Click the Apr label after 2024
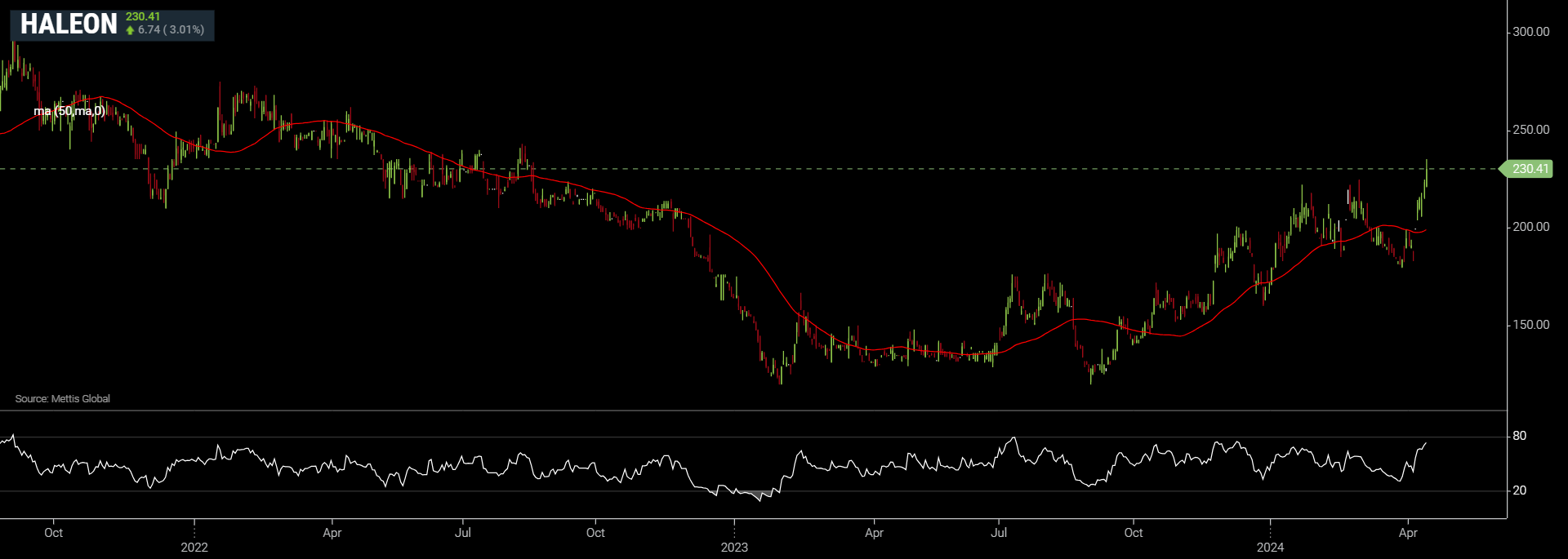The width and height of the screenshot is (1568, 559). (x=1408, y=533)
